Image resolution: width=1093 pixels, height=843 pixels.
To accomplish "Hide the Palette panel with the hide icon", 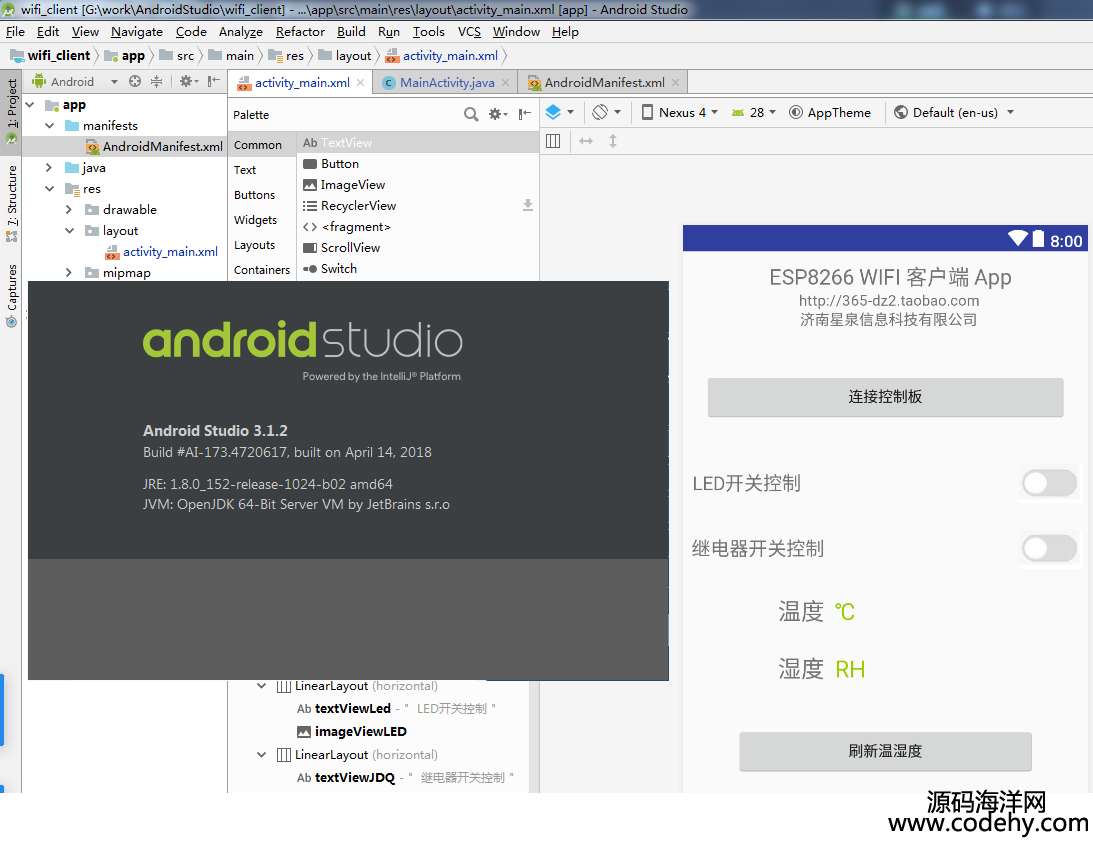I will [x=525, y=114].
